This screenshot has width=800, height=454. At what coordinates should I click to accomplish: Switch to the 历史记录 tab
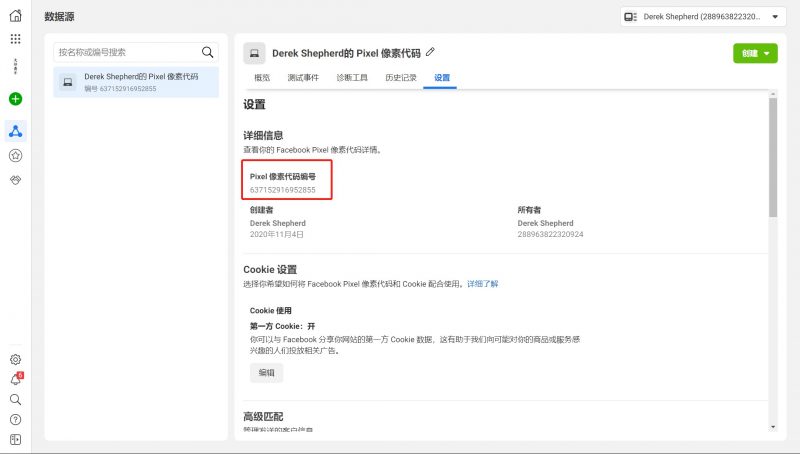[x=401, y=78]
